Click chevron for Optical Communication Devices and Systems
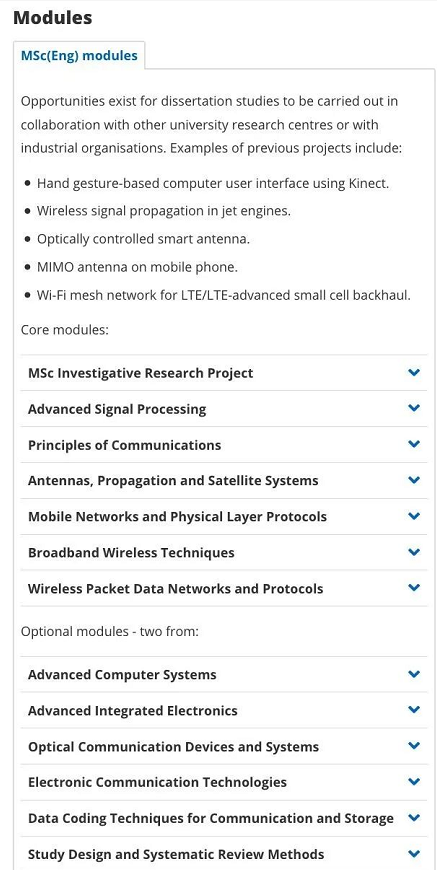The image size is (437, 870). 414,746
